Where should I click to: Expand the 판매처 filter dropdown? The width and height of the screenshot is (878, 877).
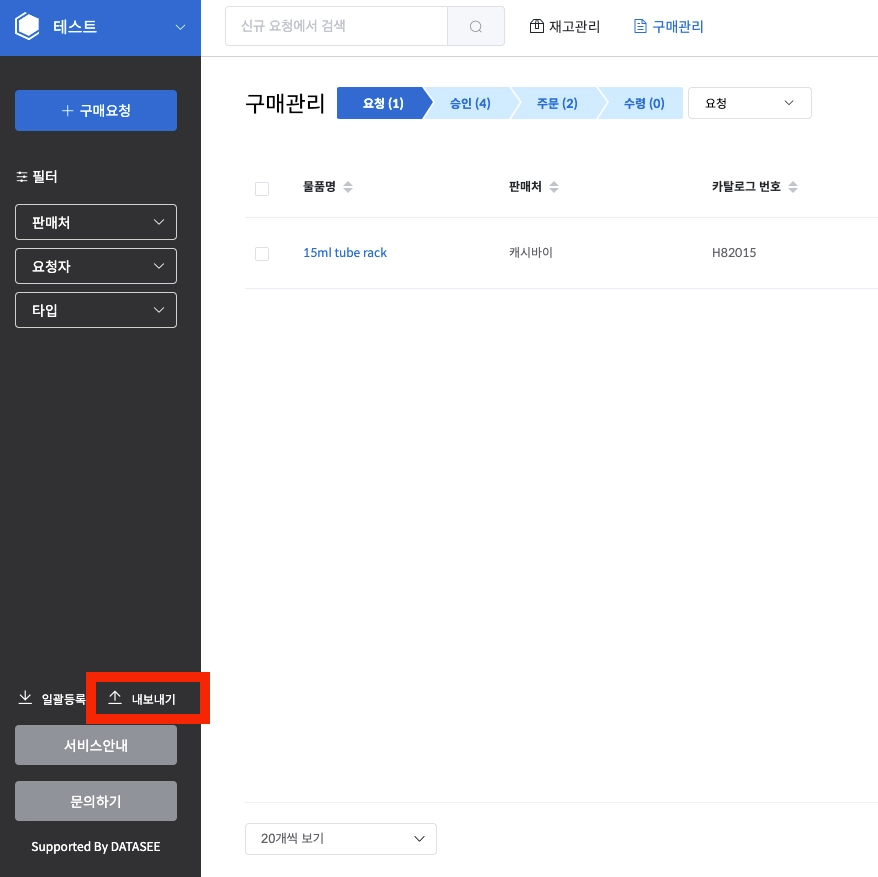(96, 222)
